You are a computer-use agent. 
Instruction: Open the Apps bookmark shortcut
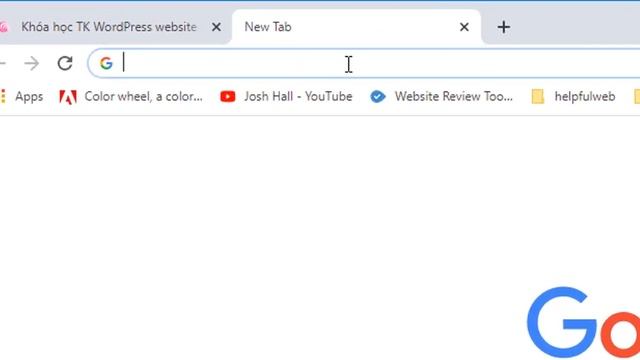coord(22,97)
